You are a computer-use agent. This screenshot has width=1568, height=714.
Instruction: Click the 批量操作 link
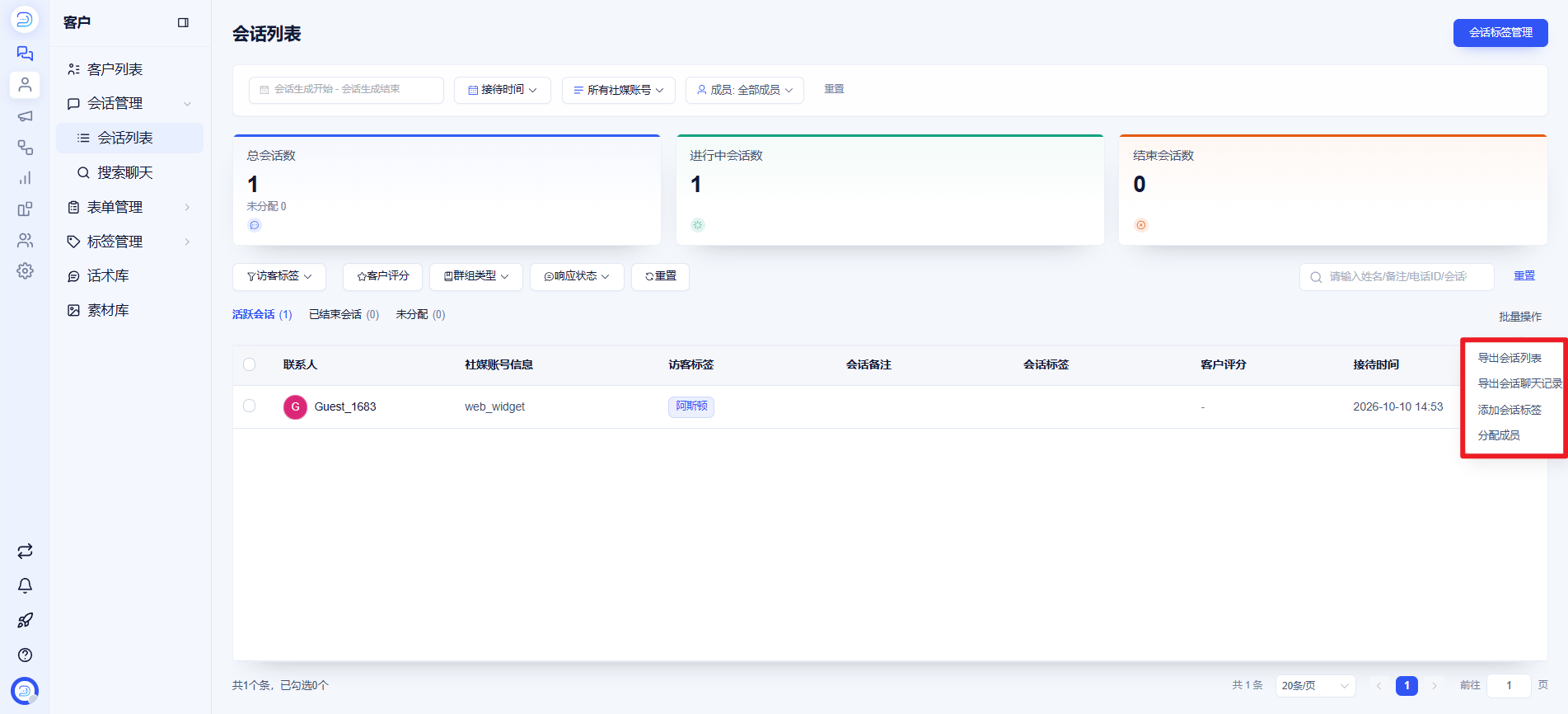(x=1520, y=317)
